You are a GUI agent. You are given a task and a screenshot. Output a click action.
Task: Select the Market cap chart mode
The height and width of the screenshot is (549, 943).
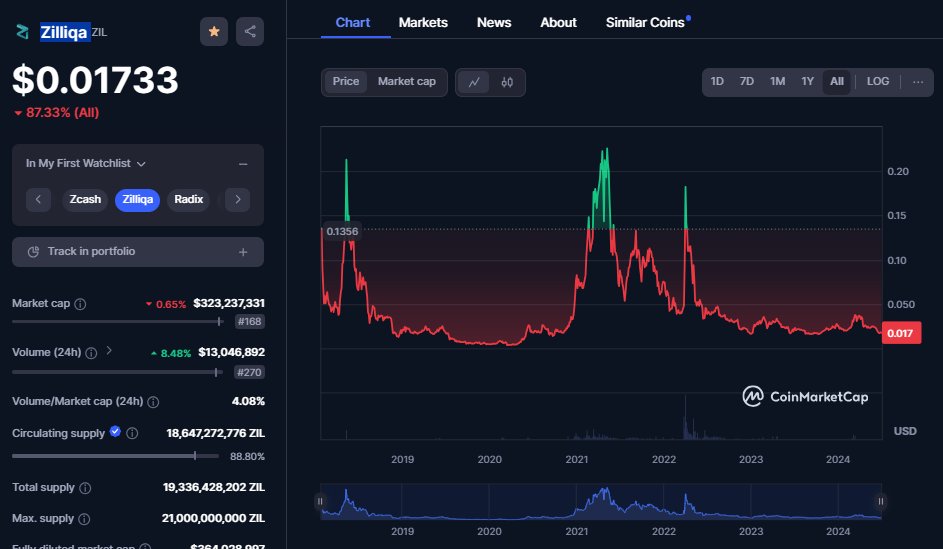(x=407, y=81)
